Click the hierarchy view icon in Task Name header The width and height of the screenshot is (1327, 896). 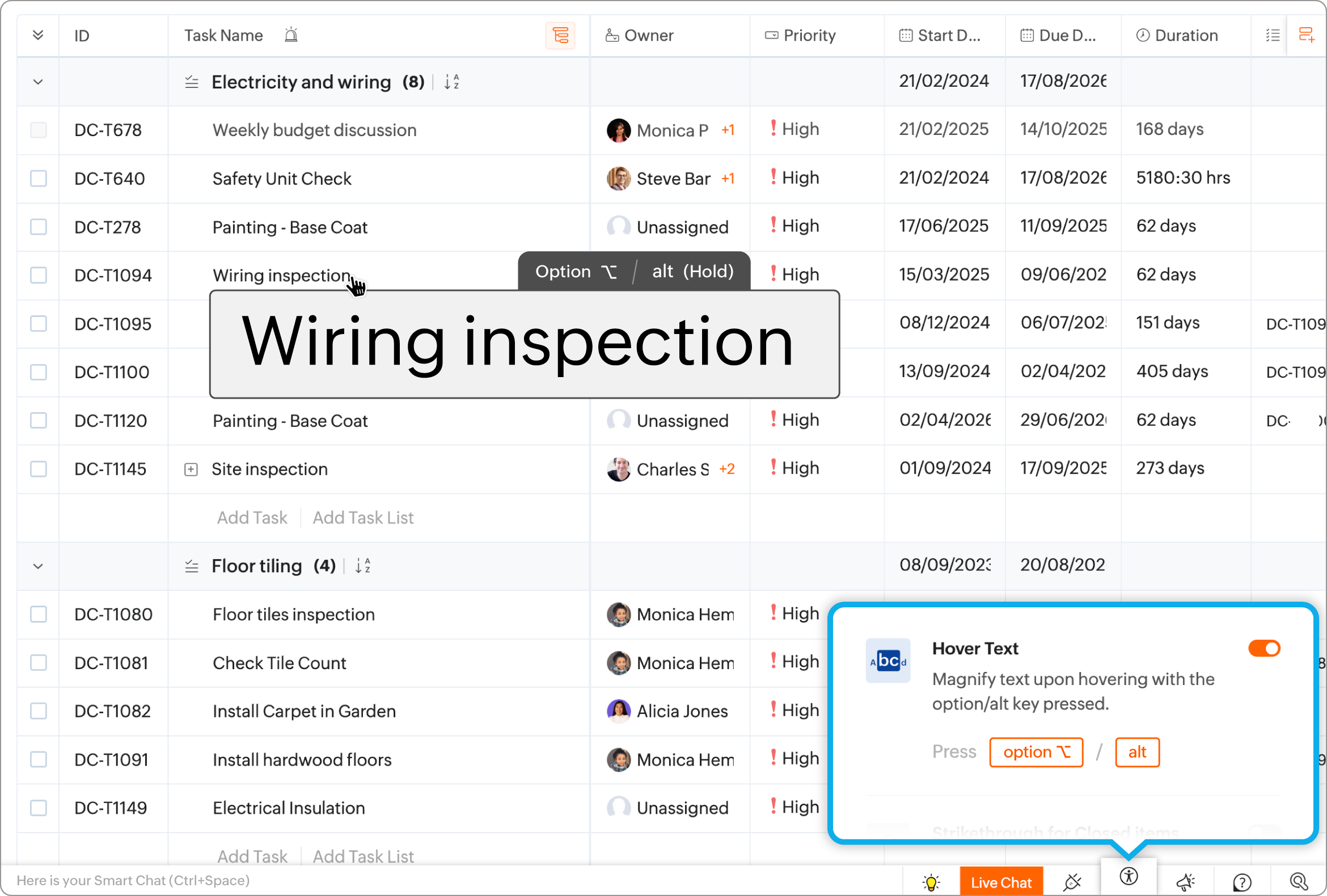pyautogui.click(x=560, y=35)
